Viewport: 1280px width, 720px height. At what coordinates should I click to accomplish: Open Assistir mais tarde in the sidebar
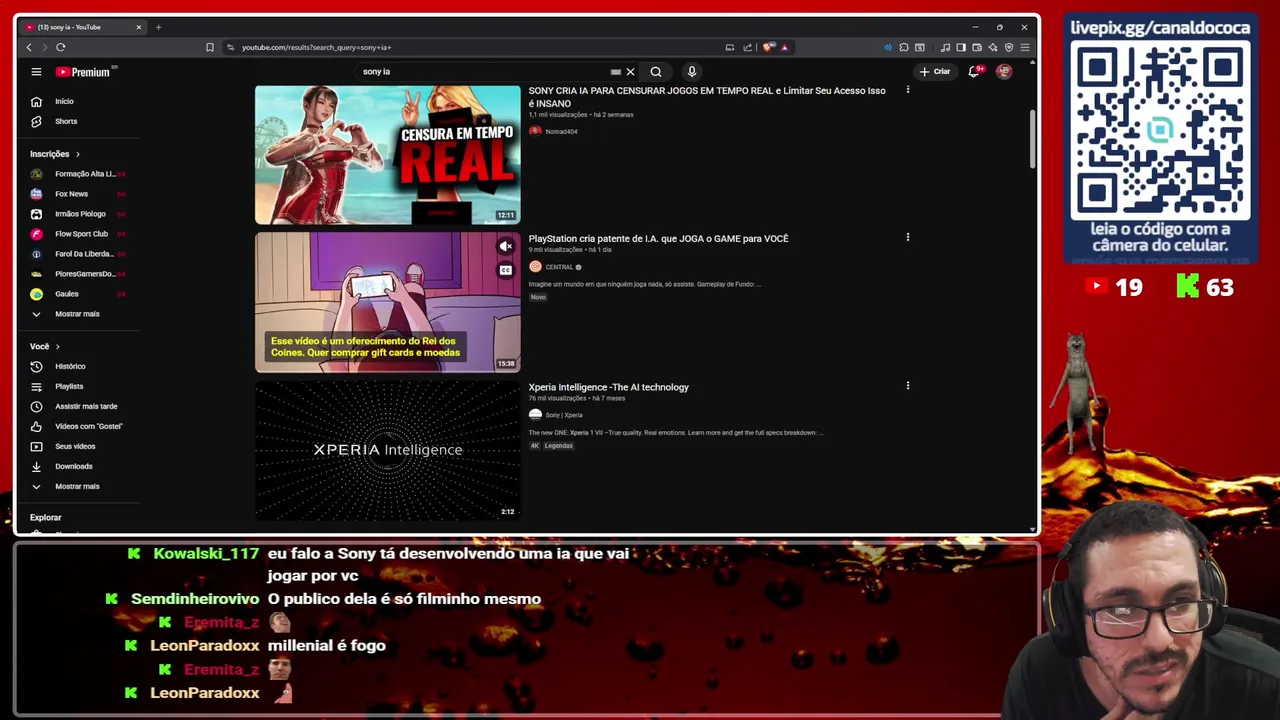pyautogui.click(x=77, y=406)
